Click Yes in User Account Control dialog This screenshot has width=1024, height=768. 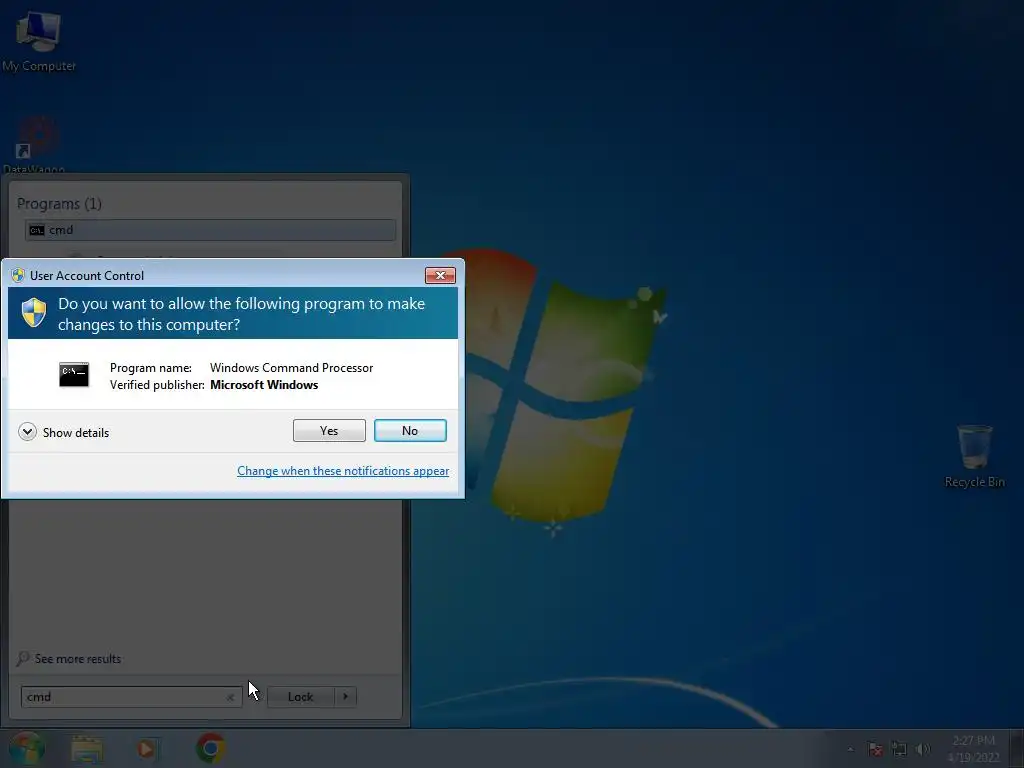click(329, 430)
